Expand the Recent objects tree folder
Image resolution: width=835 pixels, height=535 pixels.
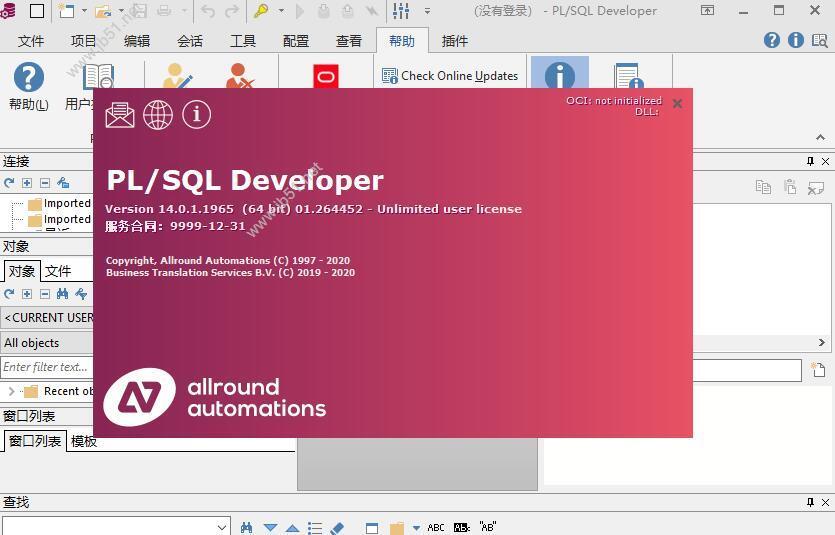[x=11, y=391]
